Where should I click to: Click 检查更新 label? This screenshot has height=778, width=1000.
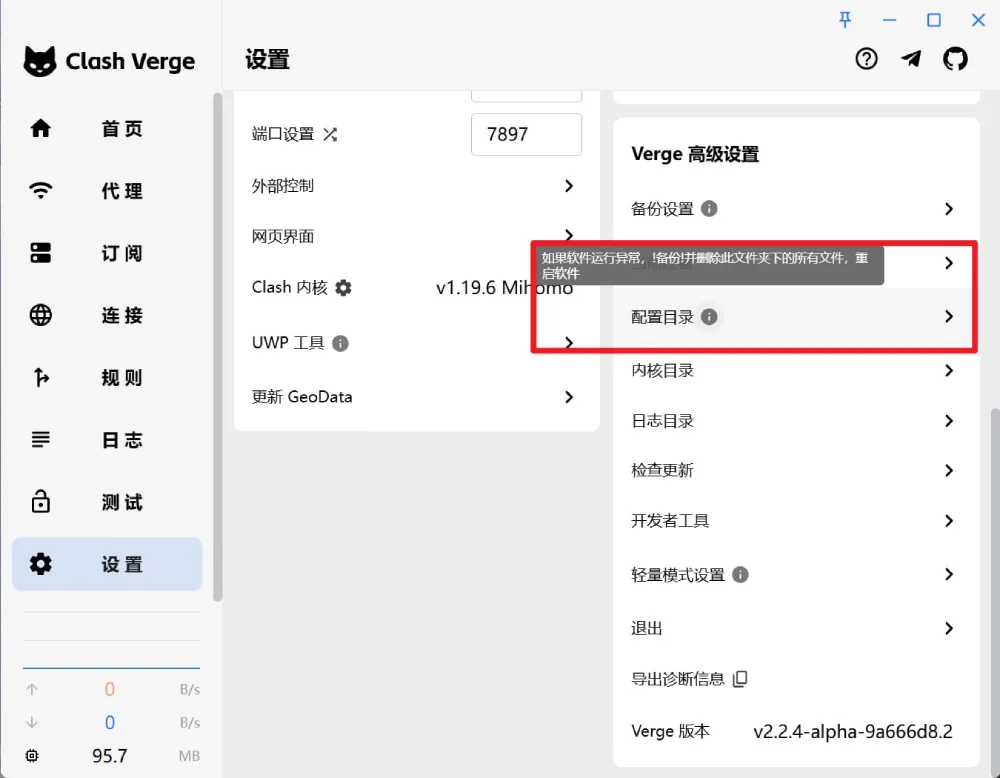pyautogui.click(x=662, y=470)
